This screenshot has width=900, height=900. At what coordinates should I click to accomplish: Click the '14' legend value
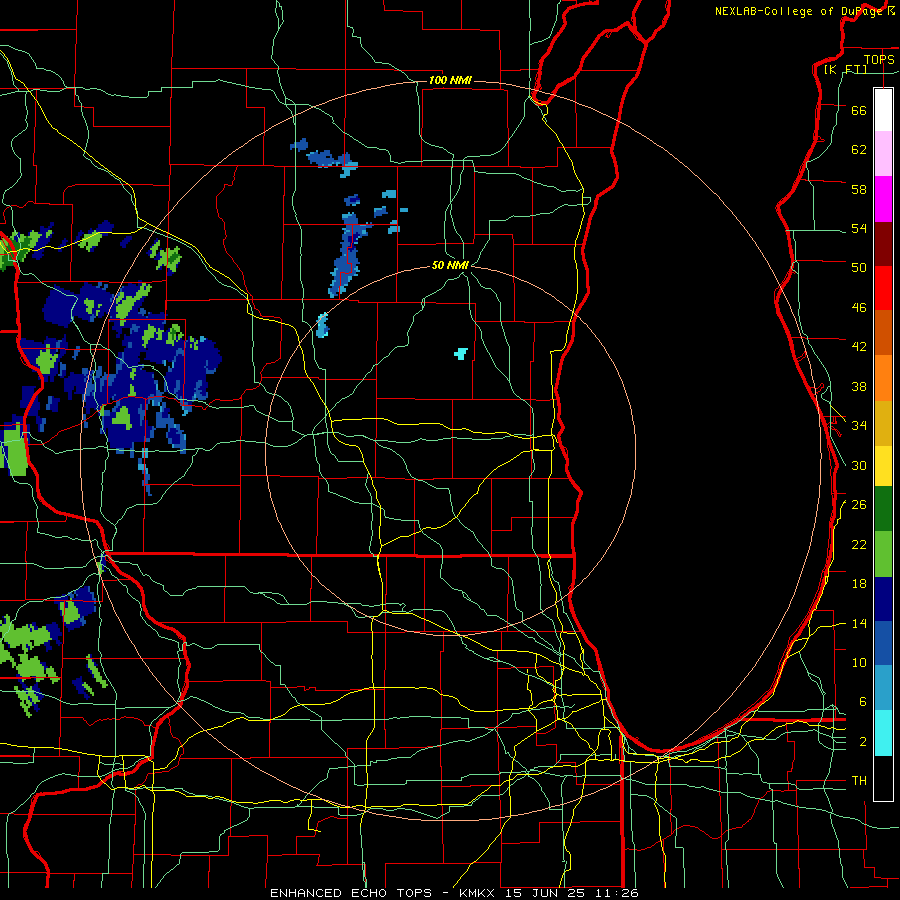point(859,623)
